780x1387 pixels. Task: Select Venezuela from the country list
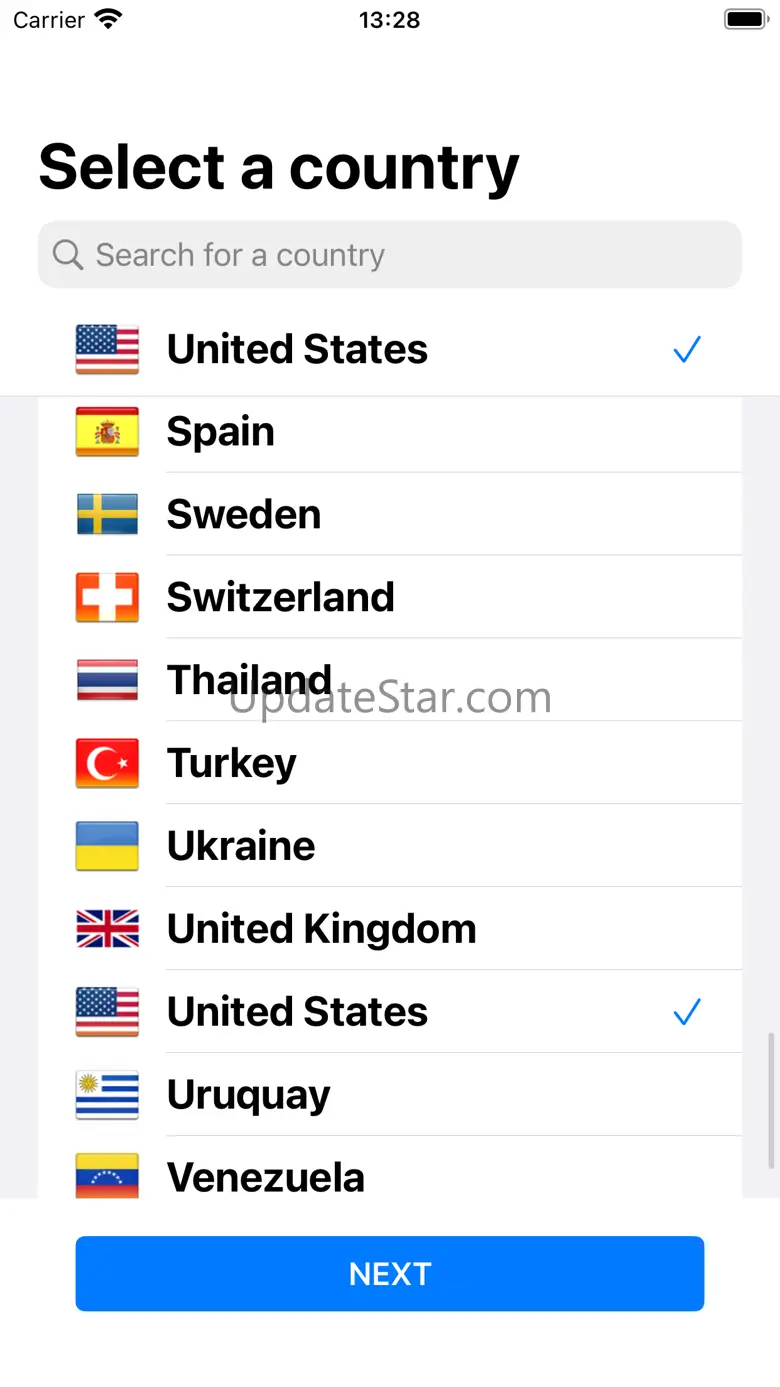click(265, 1176)
